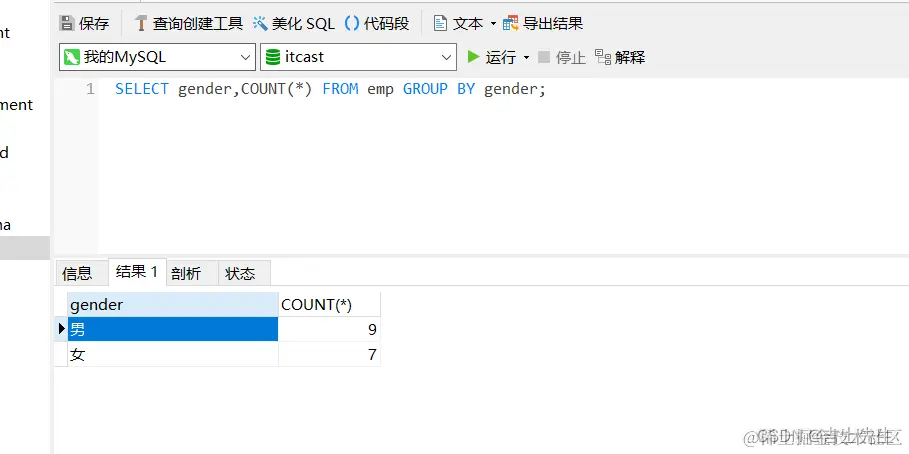
Task: Click the count value 9 cell
Action: click(329, 329)
